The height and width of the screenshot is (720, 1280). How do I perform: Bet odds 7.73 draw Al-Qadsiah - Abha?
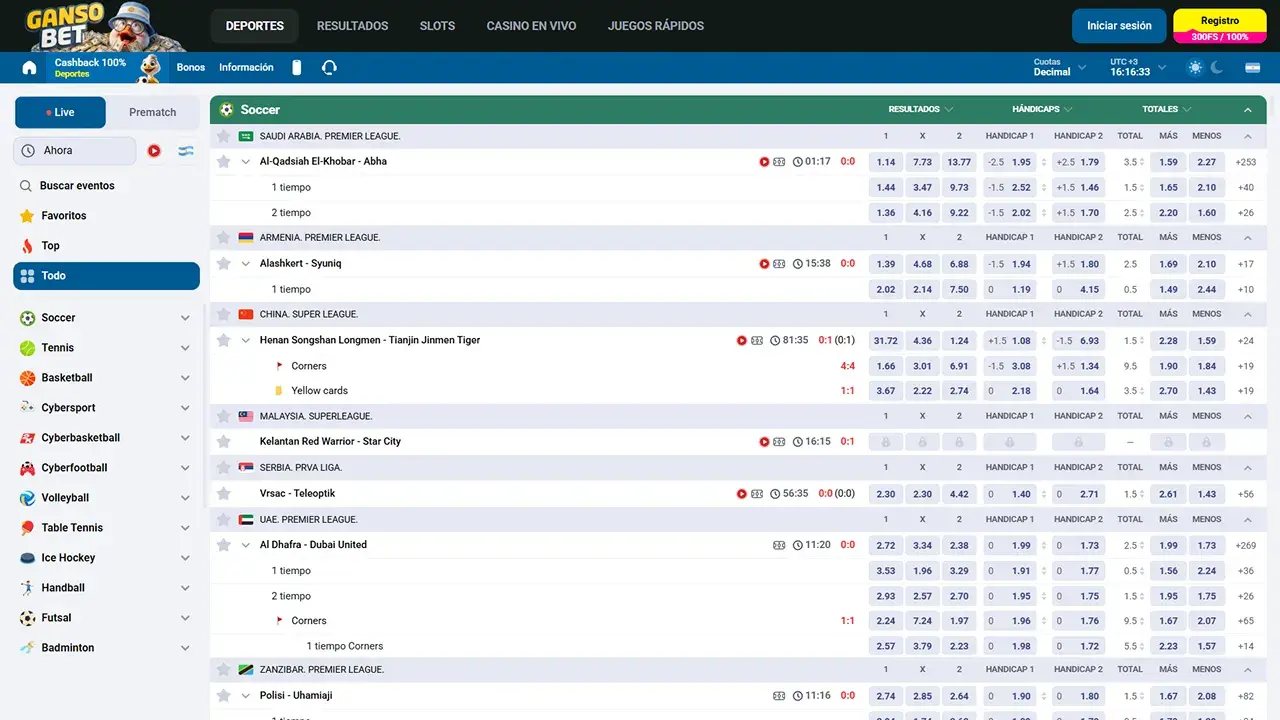pos(922,162)
